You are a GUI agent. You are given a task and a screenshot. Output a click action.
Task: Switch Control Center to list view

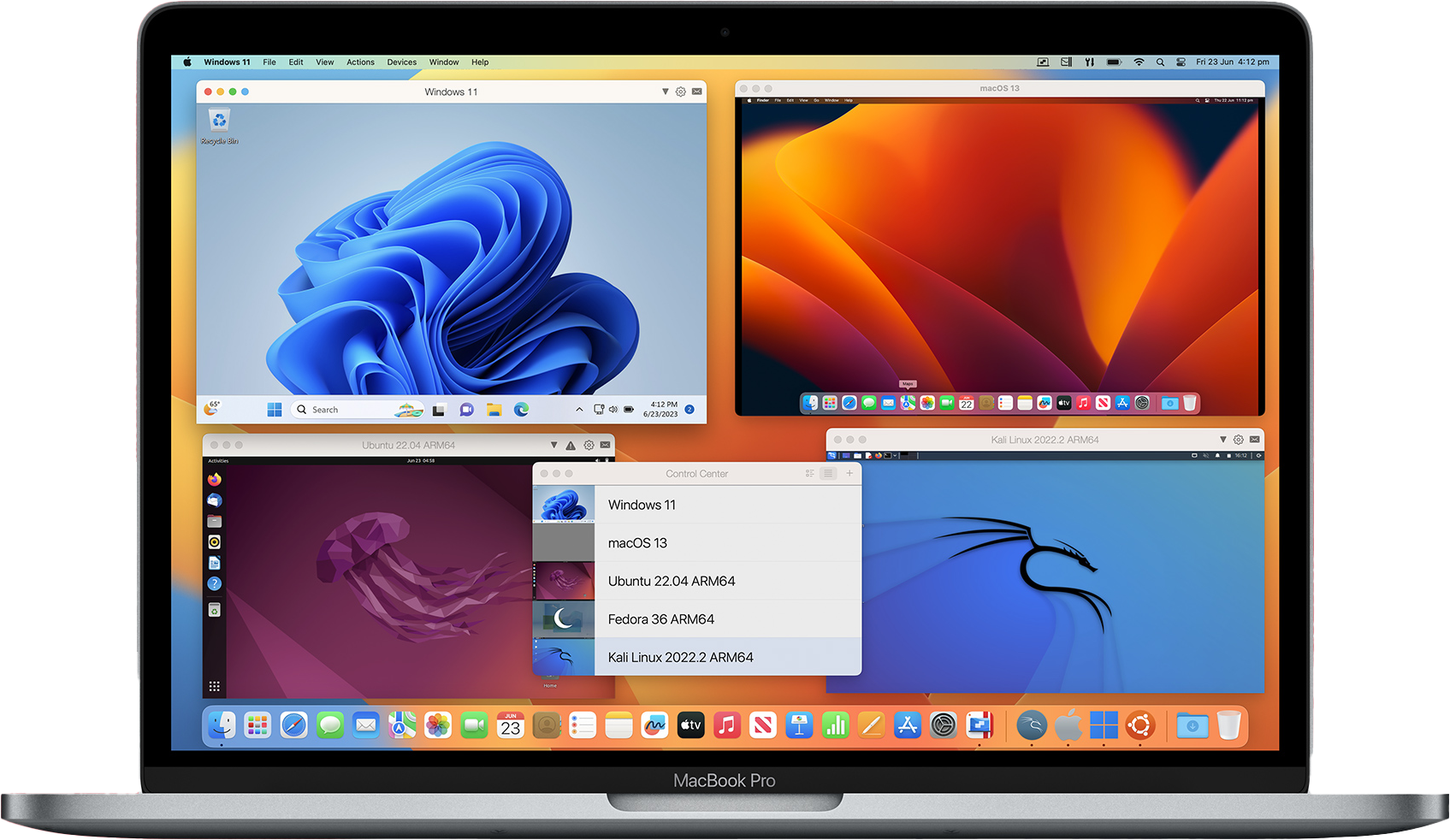[x=828, y=473]
